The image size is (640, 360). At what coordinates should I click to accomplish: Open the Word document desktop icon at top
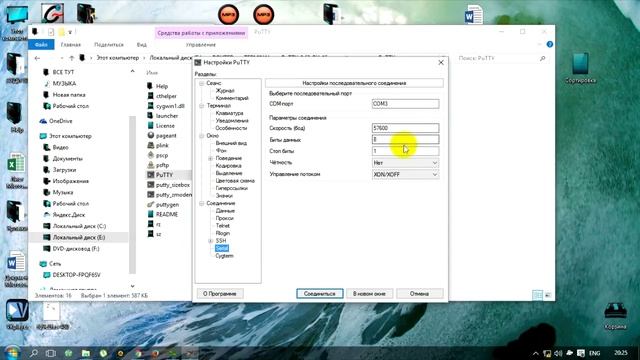point(473,14)
